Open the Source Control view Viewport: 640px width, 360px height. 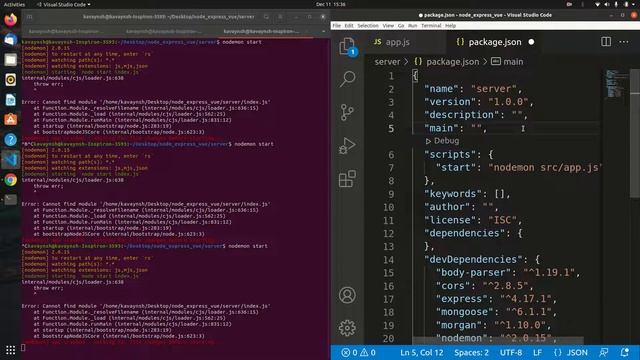(x=347, y=112)
